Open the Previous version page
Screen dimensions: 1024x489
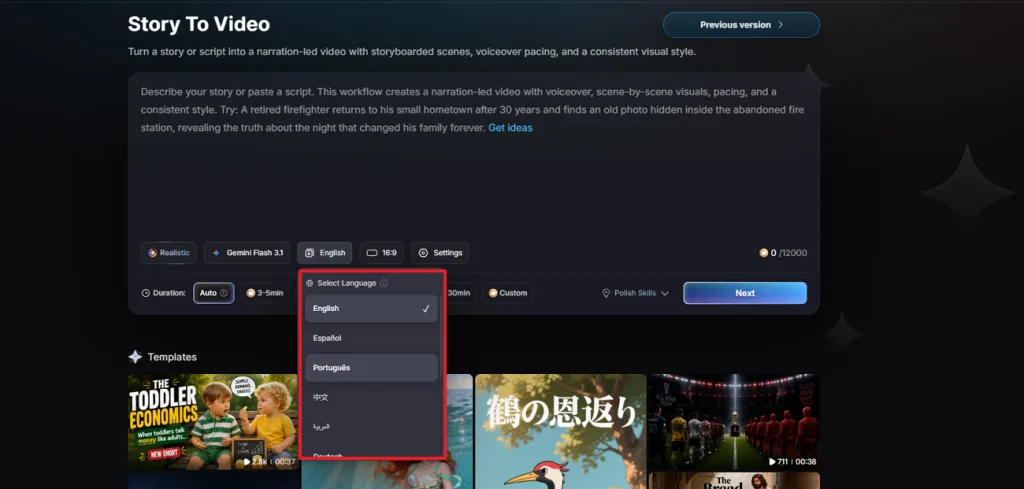click(x=741, y=25)
